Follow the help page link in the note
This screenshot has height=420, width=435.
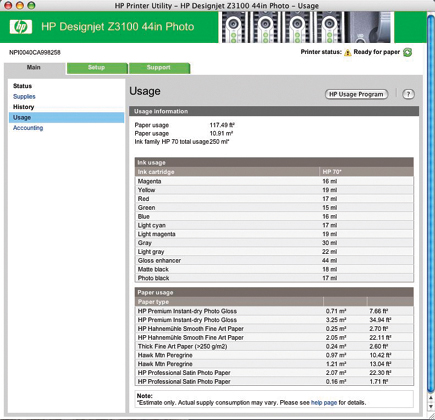[x=324, y=403]
